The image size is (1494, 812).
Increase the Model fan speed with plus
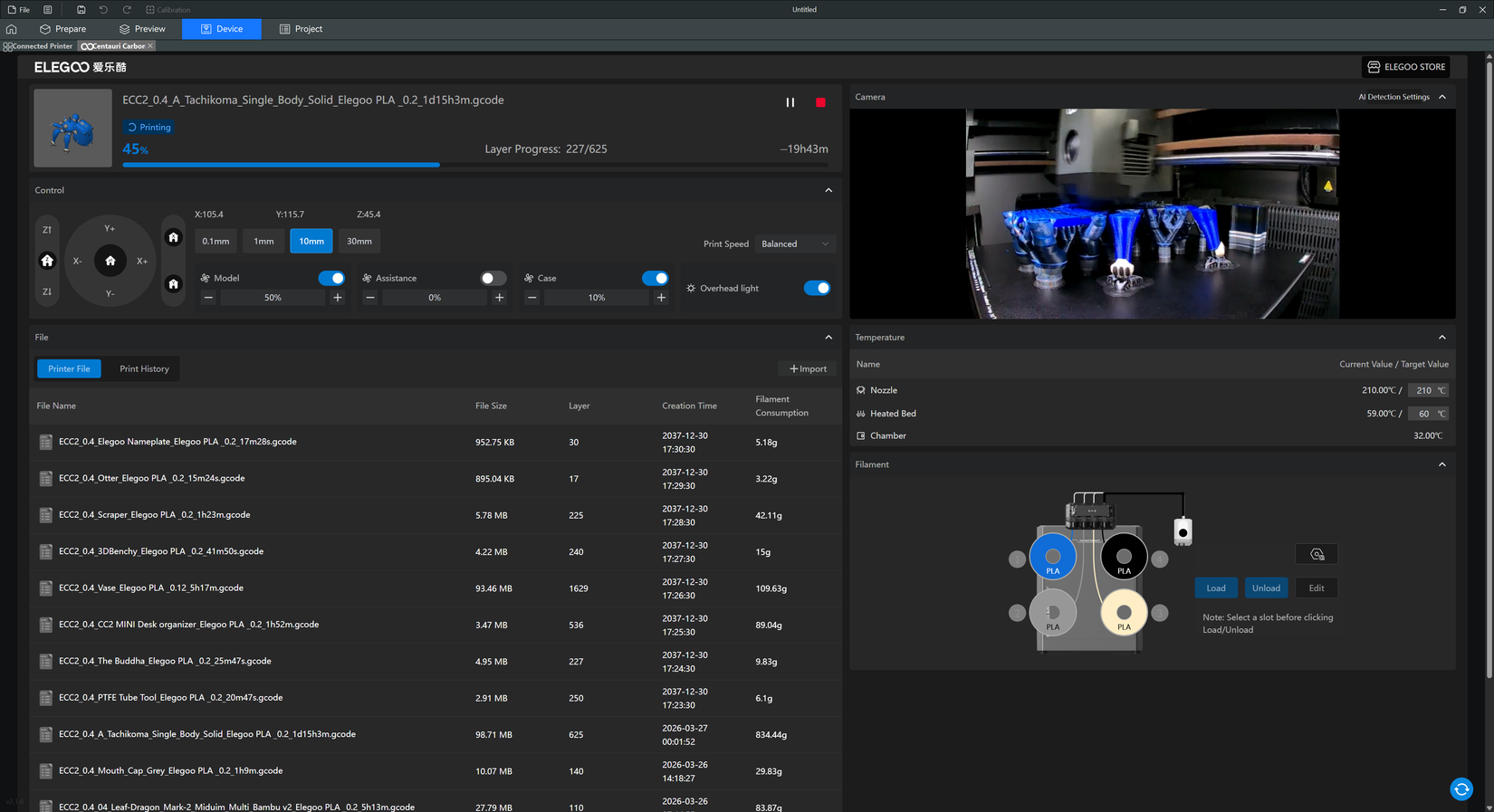tap(338, 298)
